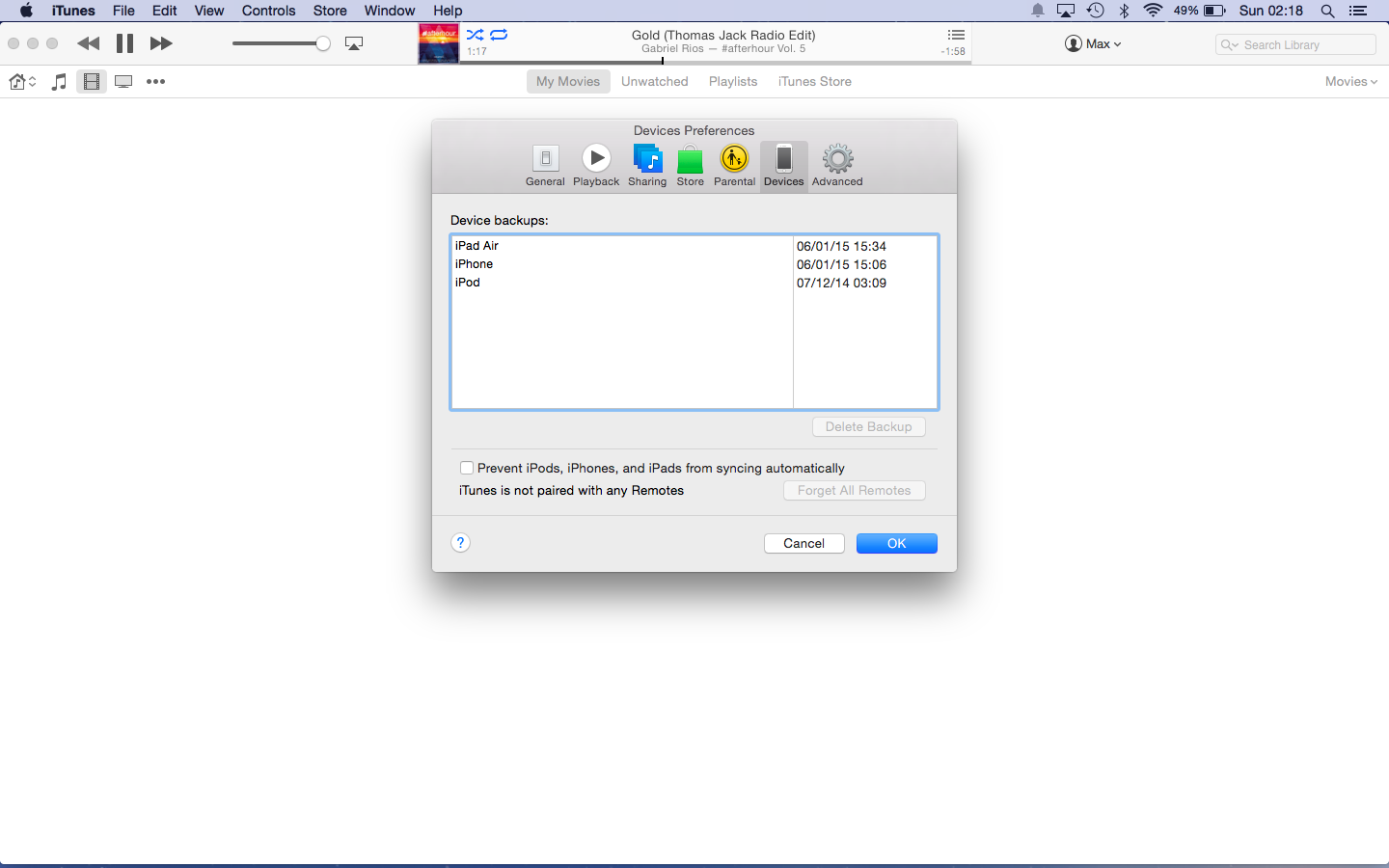Confirm preferences with OK button
This screenshot has height=868, width=1389.
tap(897, 543)
